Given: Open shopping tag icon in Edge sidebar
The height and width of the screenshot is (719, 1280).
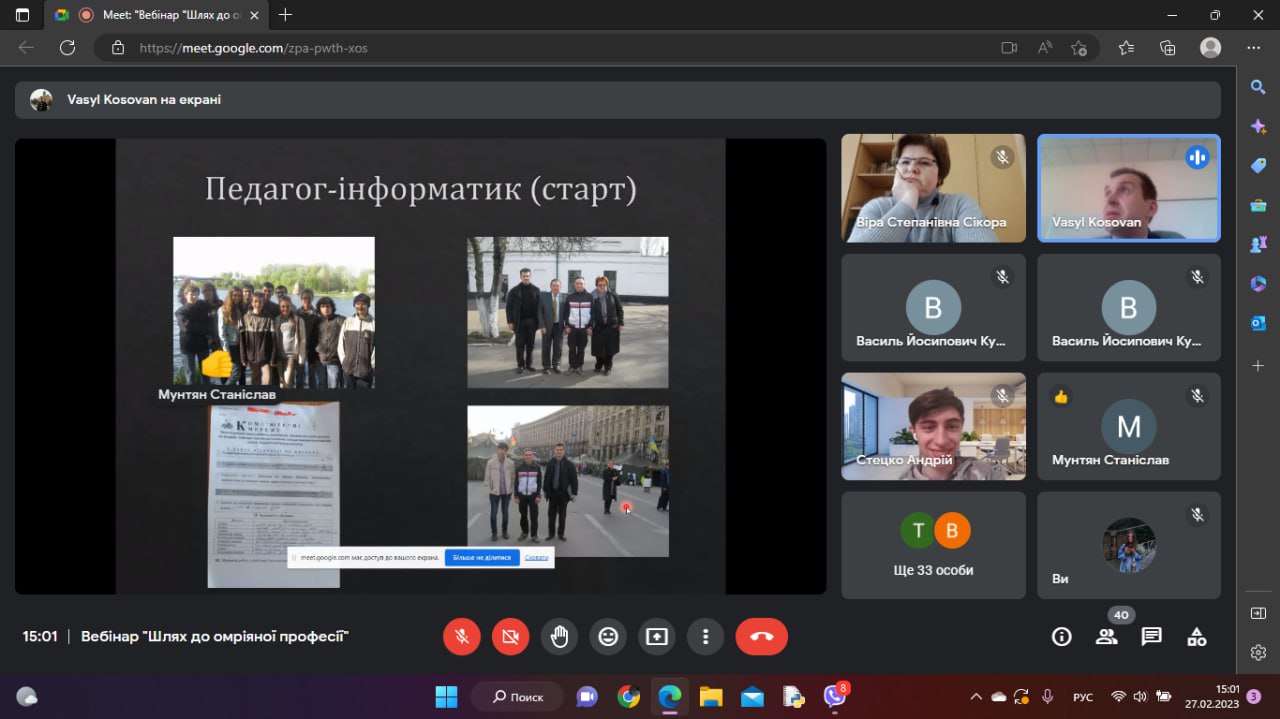Looking at the screenshot, I should 1258,165.
